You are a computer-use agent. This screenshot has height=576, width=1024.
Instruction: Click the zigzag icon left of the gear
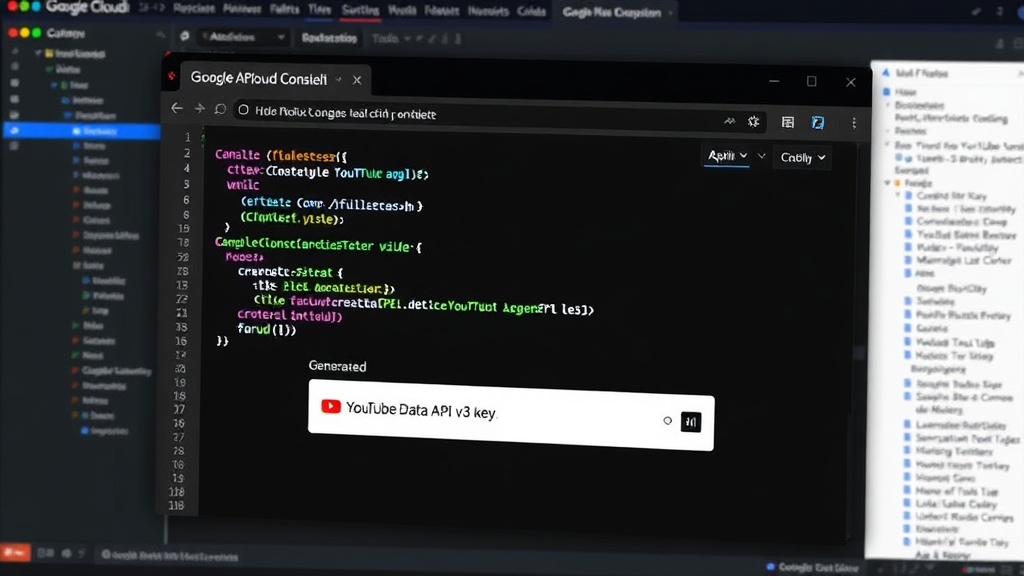(x=729, y=121)
